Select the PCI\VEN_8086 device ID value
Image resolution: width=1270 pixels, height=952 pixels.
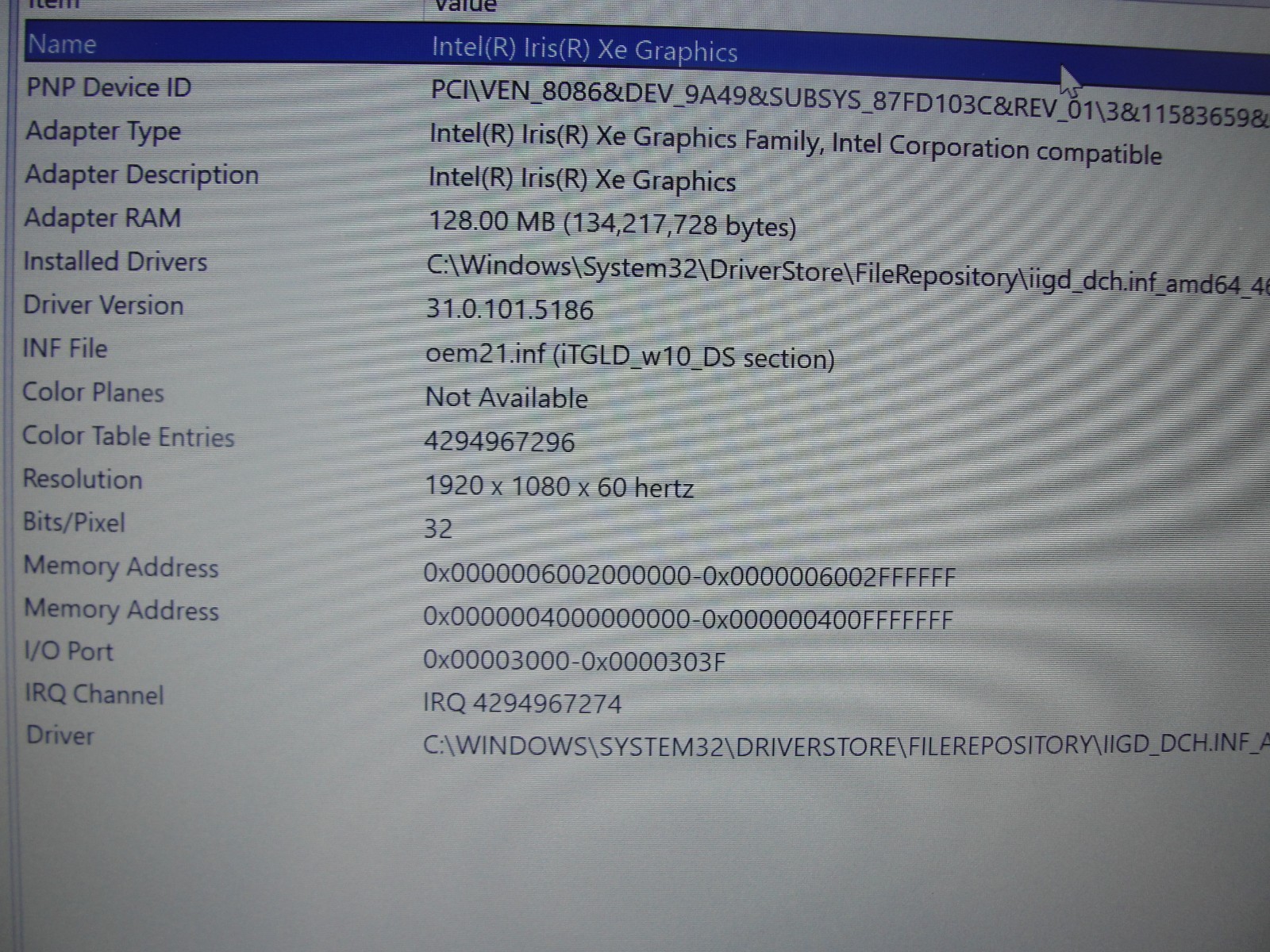coord(849,103)
